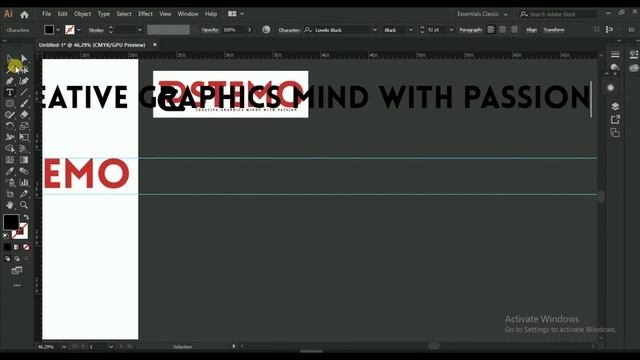Select the Zoom tool

(x=24, y=205)
